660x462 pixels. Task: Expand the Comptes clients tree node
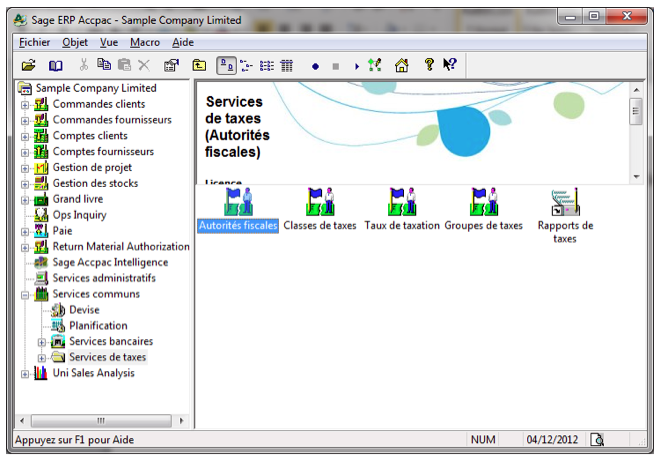pos(25,137)
